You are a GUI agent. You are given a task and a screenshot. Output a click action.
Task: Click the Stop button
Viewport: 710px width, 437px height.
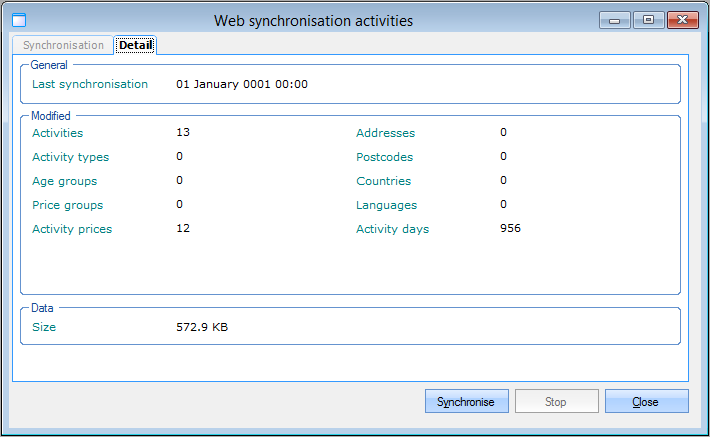coord(555,402)
